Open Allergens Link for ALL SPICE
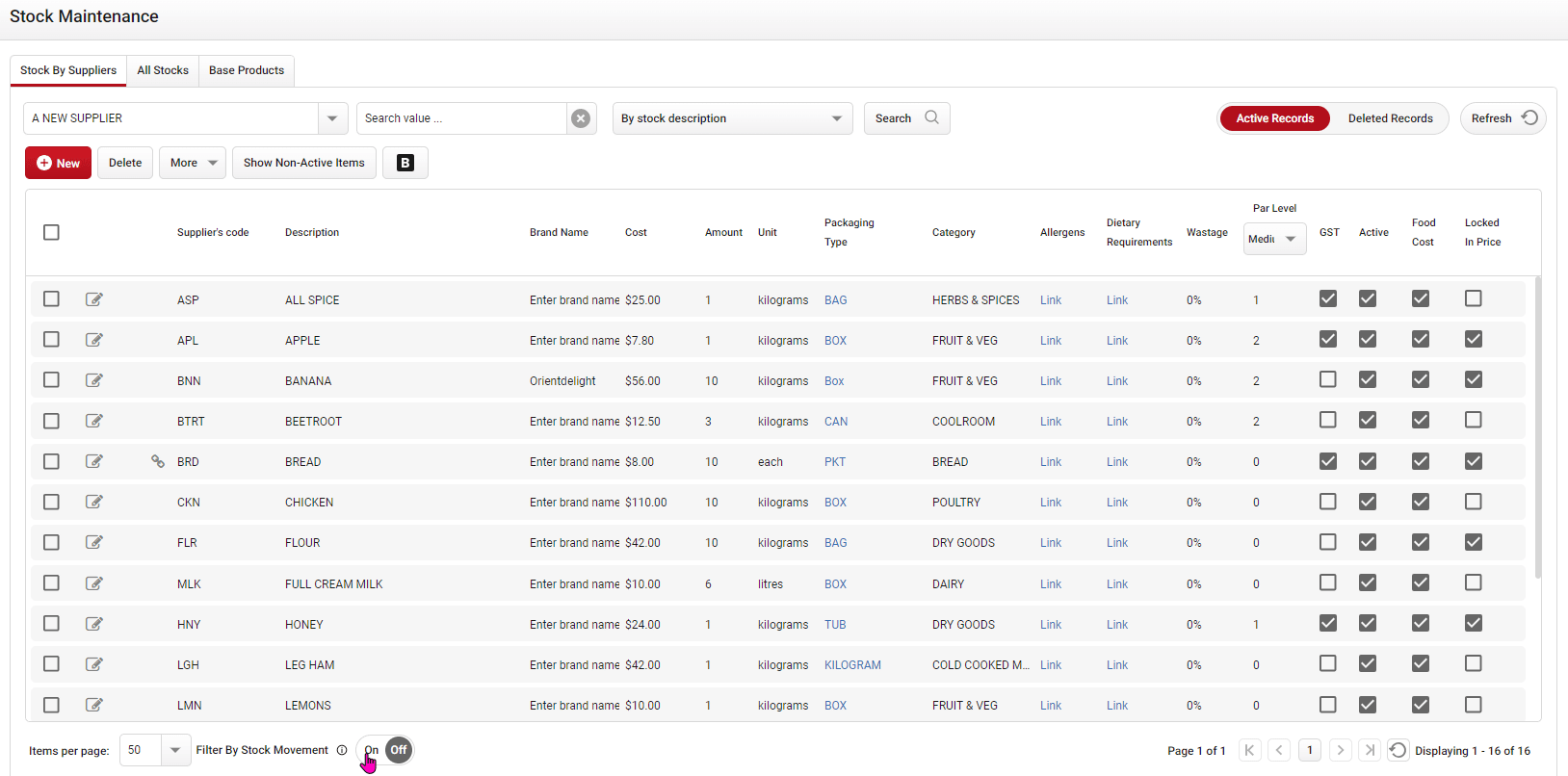The width and height of the screenshot is (1568, 776). [x=1051, y=300]
